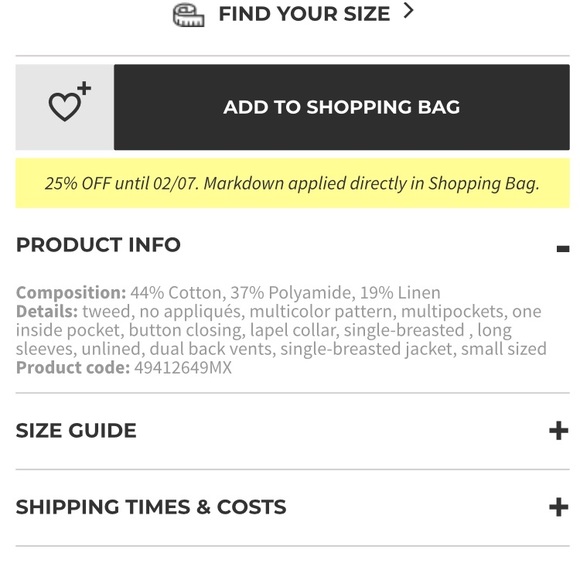Expand Shipping Times & Costs plus icon

[559, 507]
